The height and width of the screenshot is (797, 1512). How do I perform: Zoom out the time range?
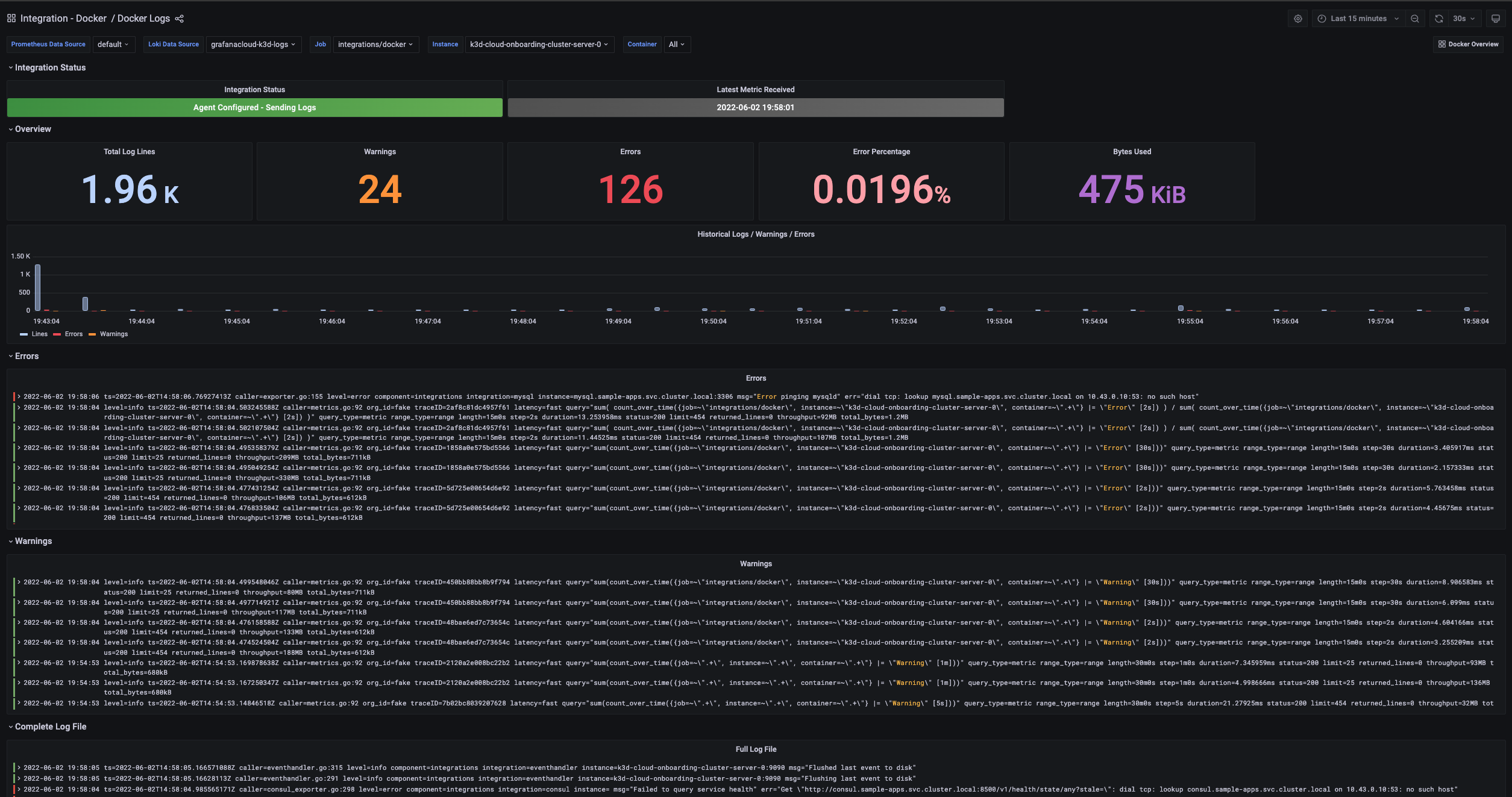(1415, 19)
